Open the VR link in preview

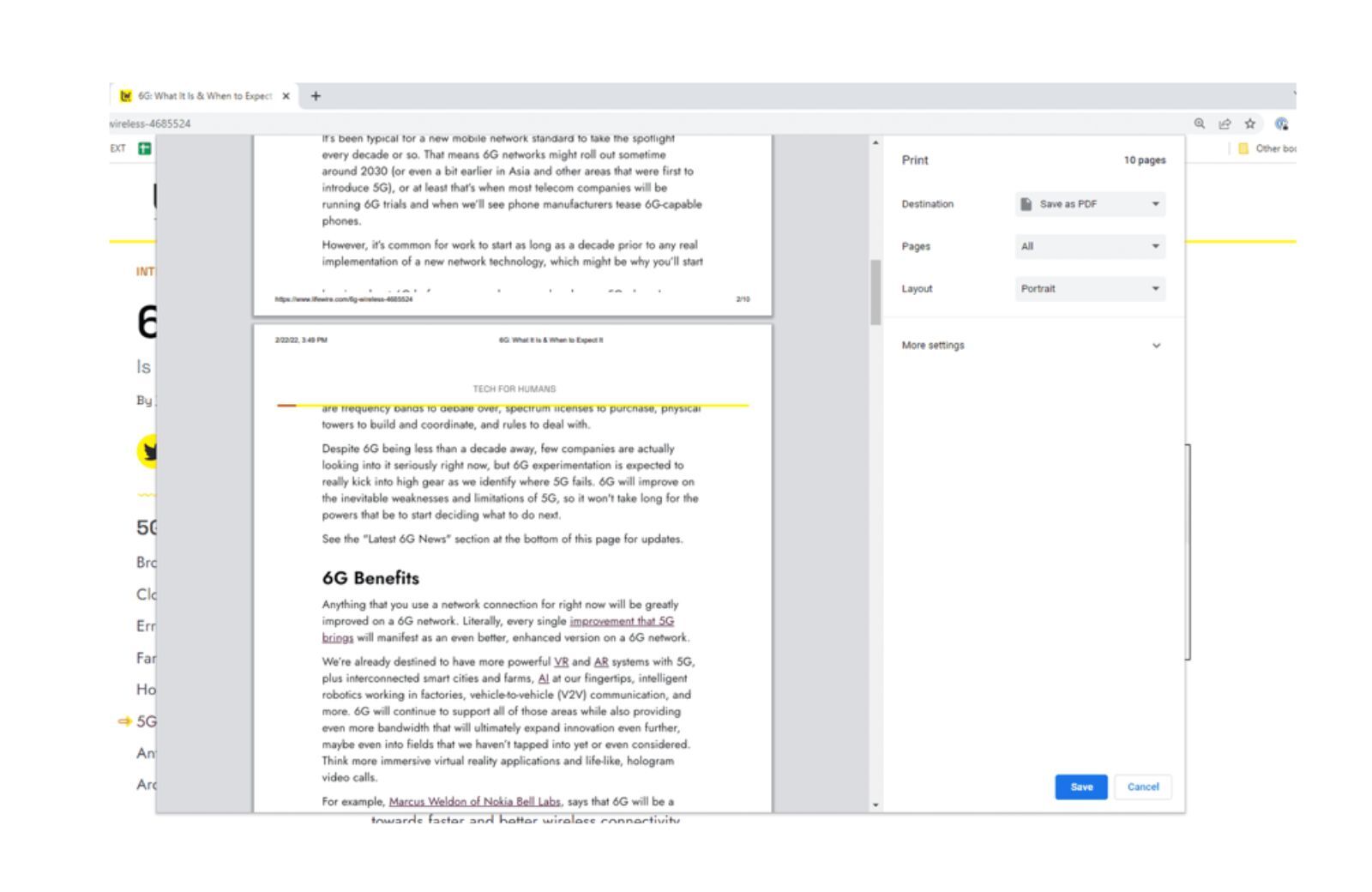561,662
